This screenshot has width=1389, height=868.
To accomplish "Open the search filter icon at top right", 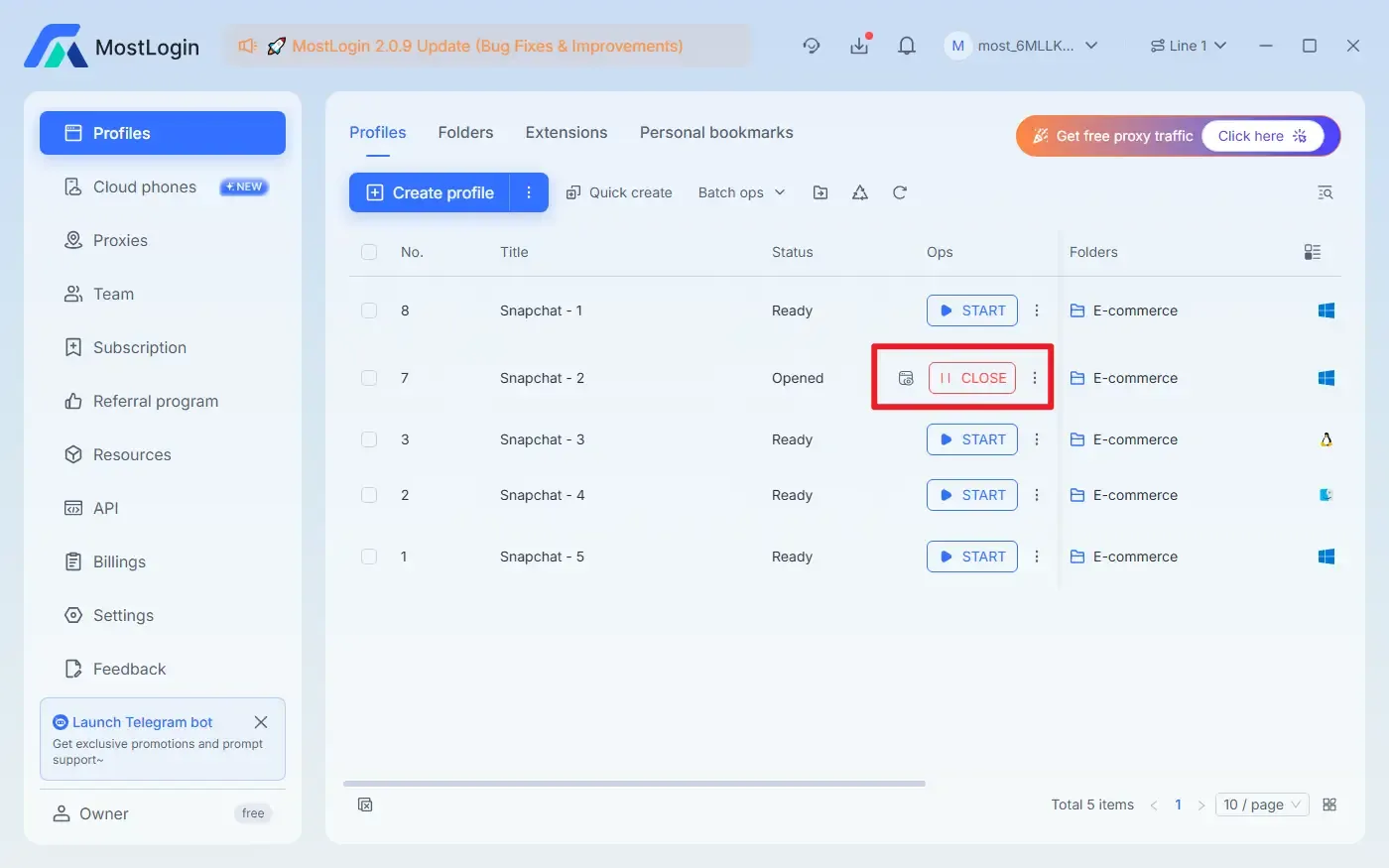I will click(1325, 192).
